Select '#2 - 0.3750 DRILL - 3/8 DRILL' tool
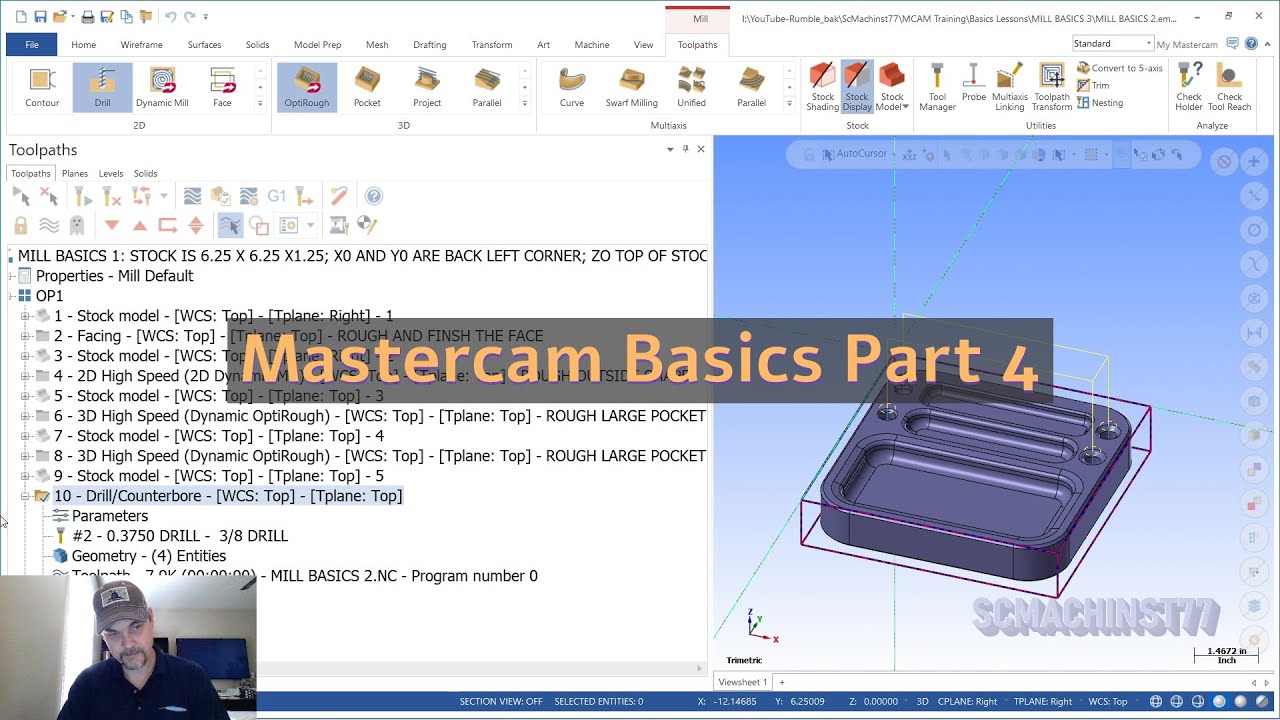The image size is (1280, 720). tap(180, 536)
